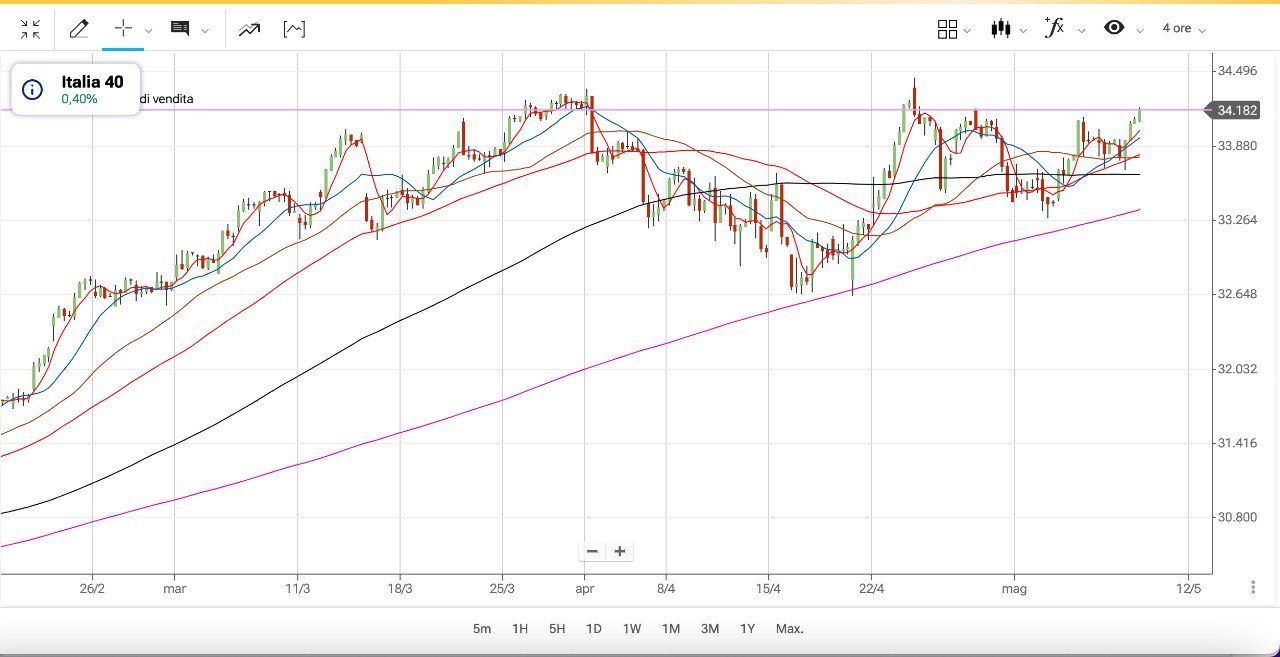Expand the '4 ore' timeframe dropdown
Screen dimensions: 1280x657
(1184, 29)
